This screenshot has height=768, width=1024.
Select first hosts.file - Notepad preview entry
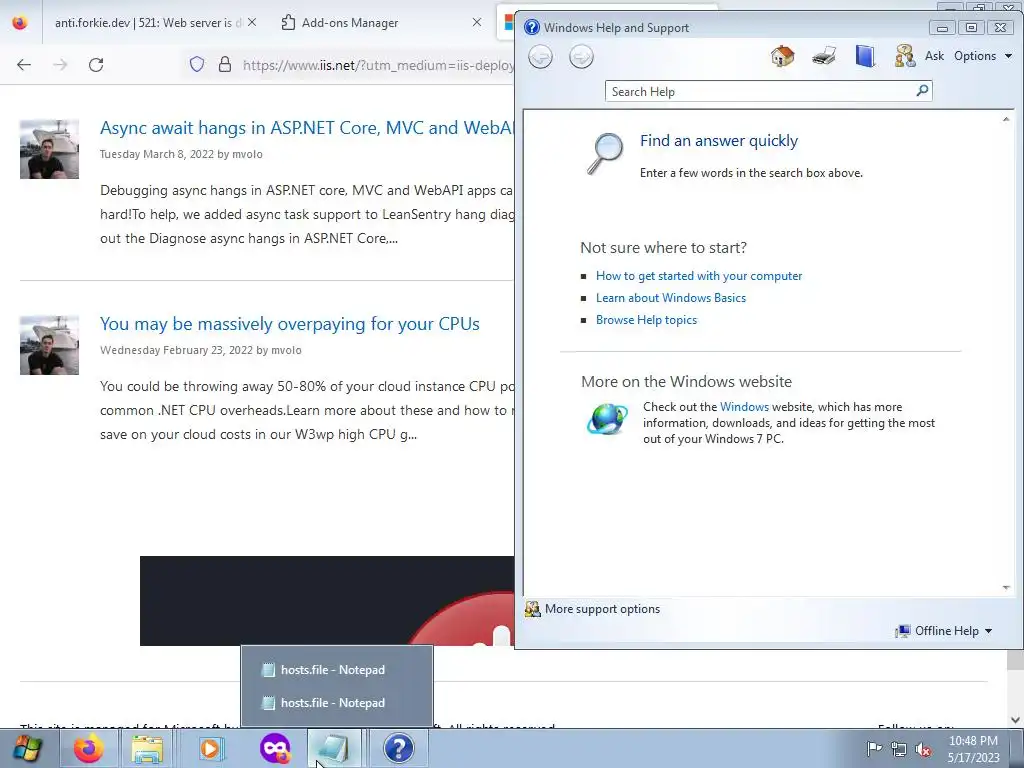click(337, 670)
